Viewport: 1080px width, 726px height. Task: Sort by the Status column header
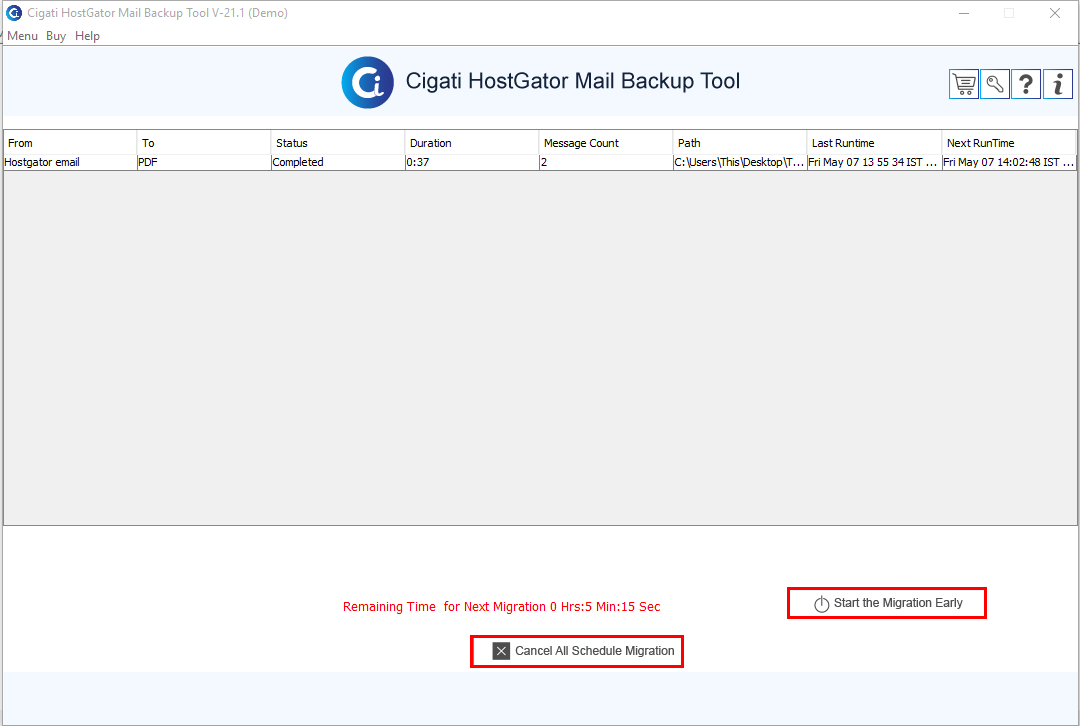338,143
